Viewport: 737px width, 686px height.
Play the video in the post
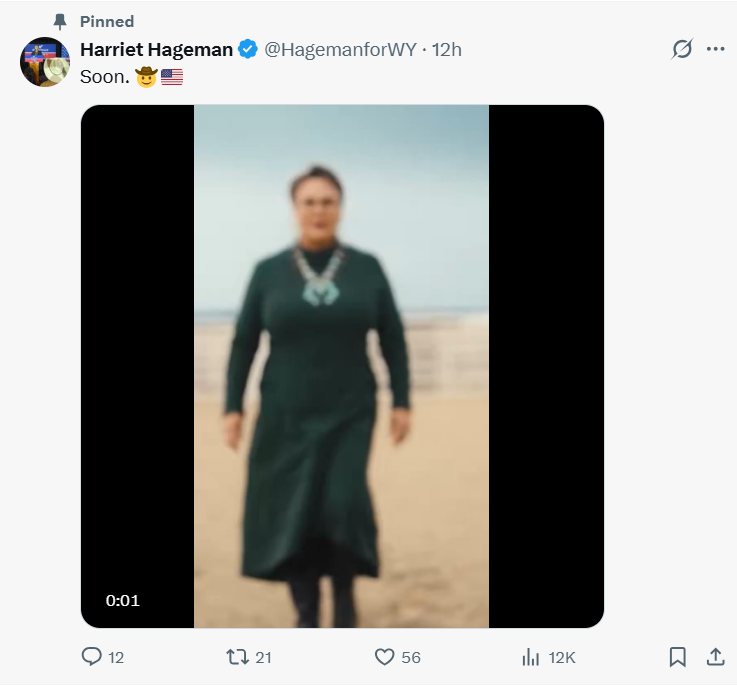tap(341, 366)
